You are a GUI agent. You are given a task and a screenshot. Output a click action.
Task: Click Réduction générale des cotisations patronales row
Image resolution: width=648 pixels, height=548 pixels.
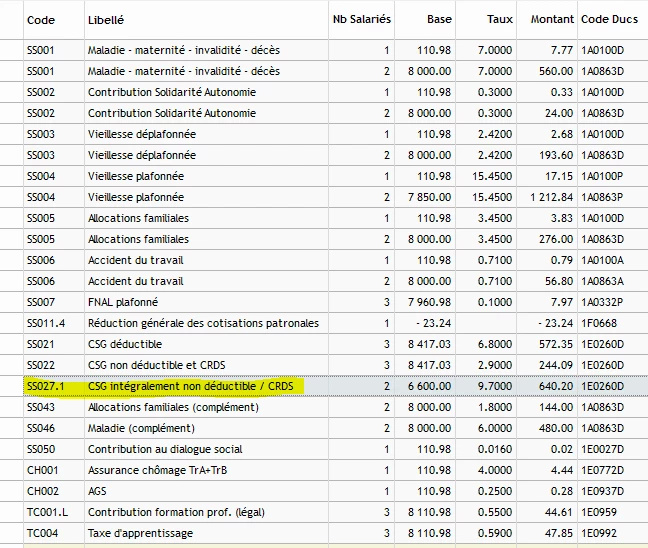[203, 323]
